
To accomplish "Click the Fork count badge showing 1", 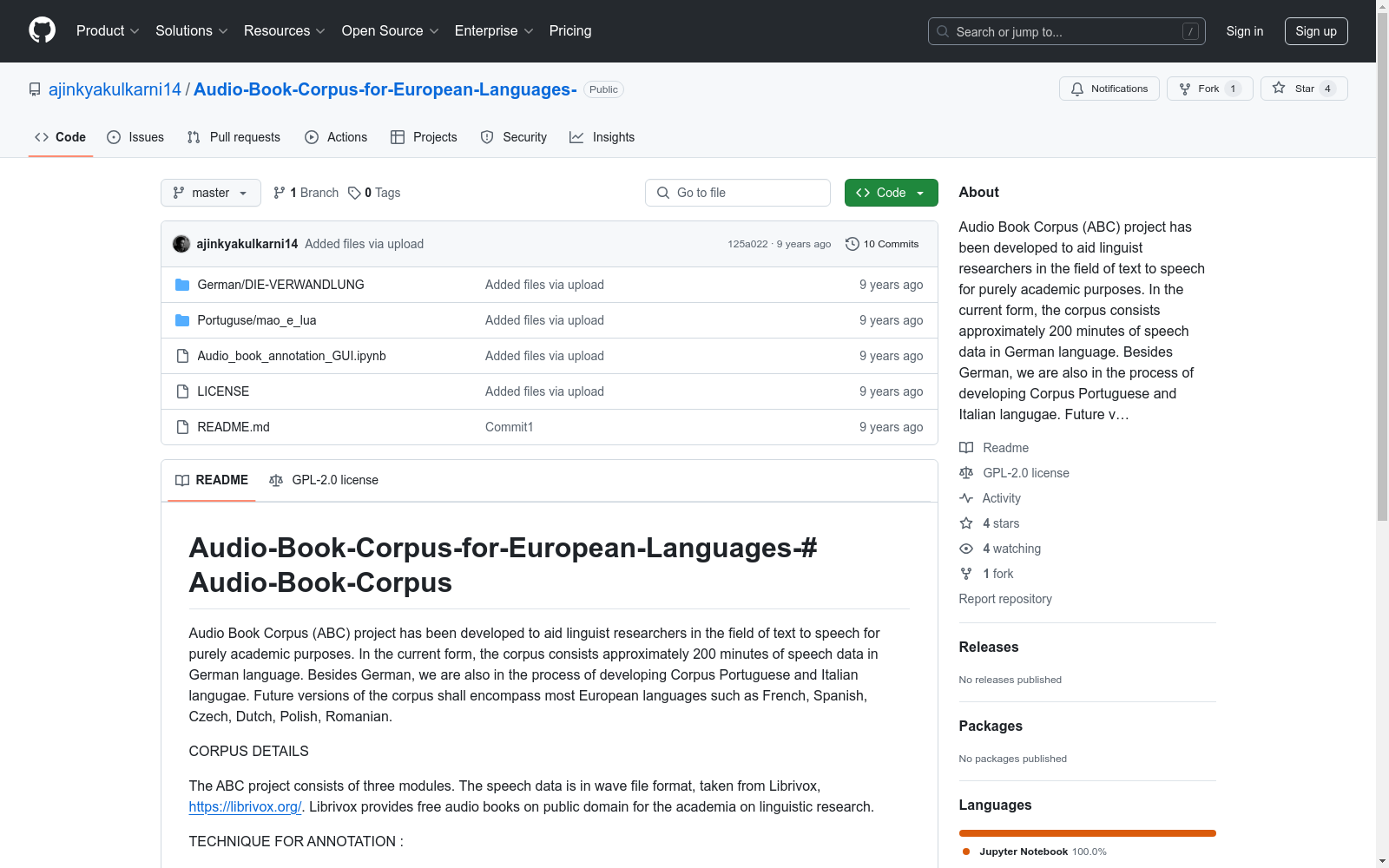I will (1233, 89).
